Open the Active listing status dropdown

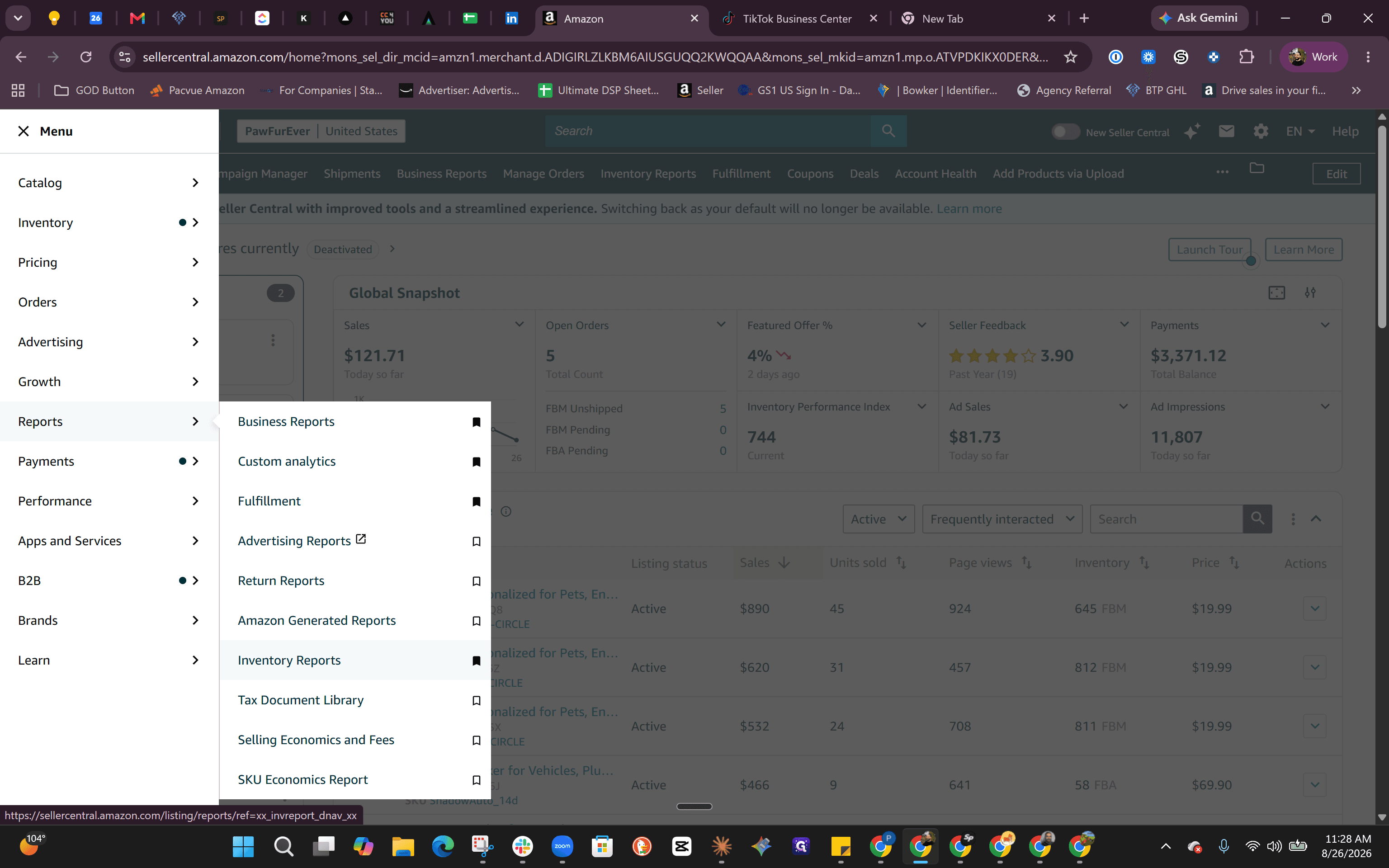click(x=878, y=519)
